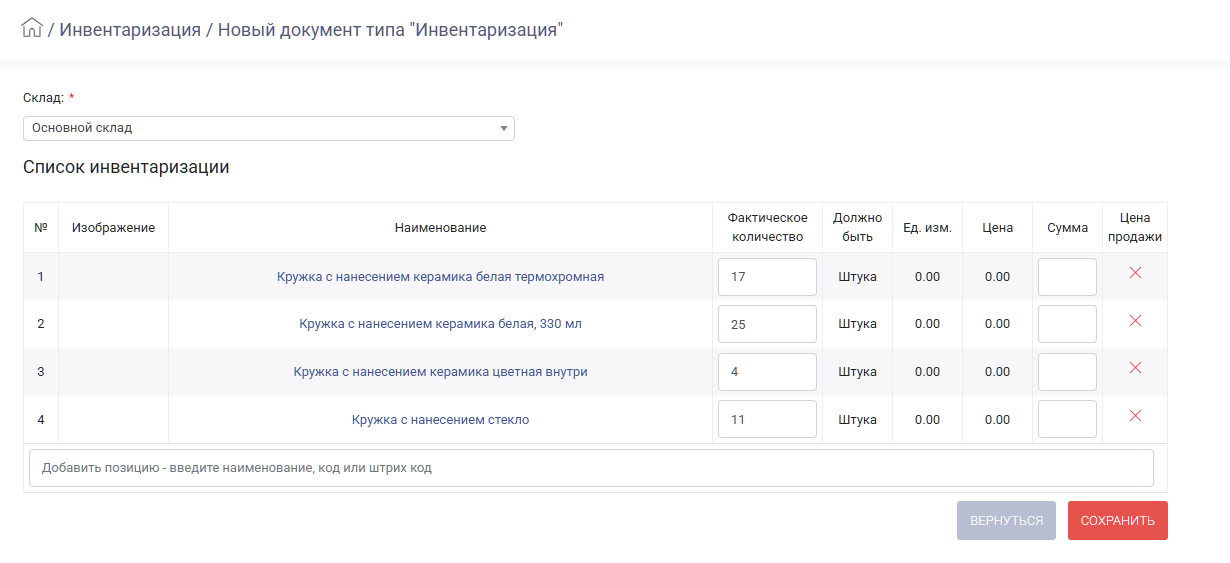This screenshot has width=1230, height=563.
Task: Open Кружка с нанесением керамика белая термохромная
Action: coord(440,276)
